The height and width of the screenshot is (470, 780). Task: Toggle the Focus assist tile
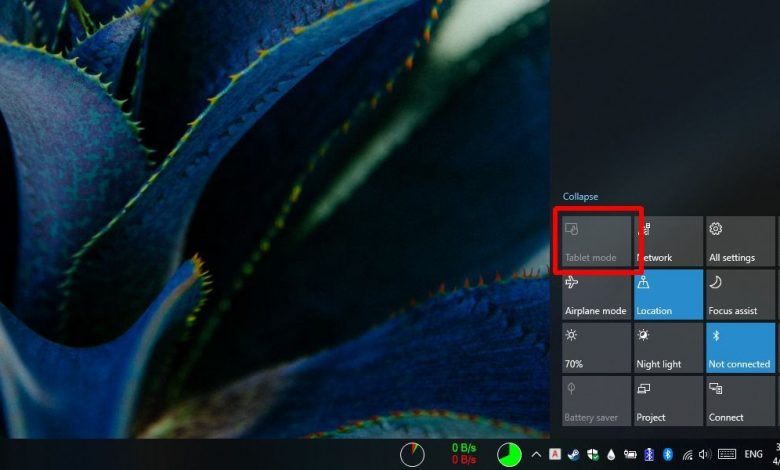click(x=740, y=294)
